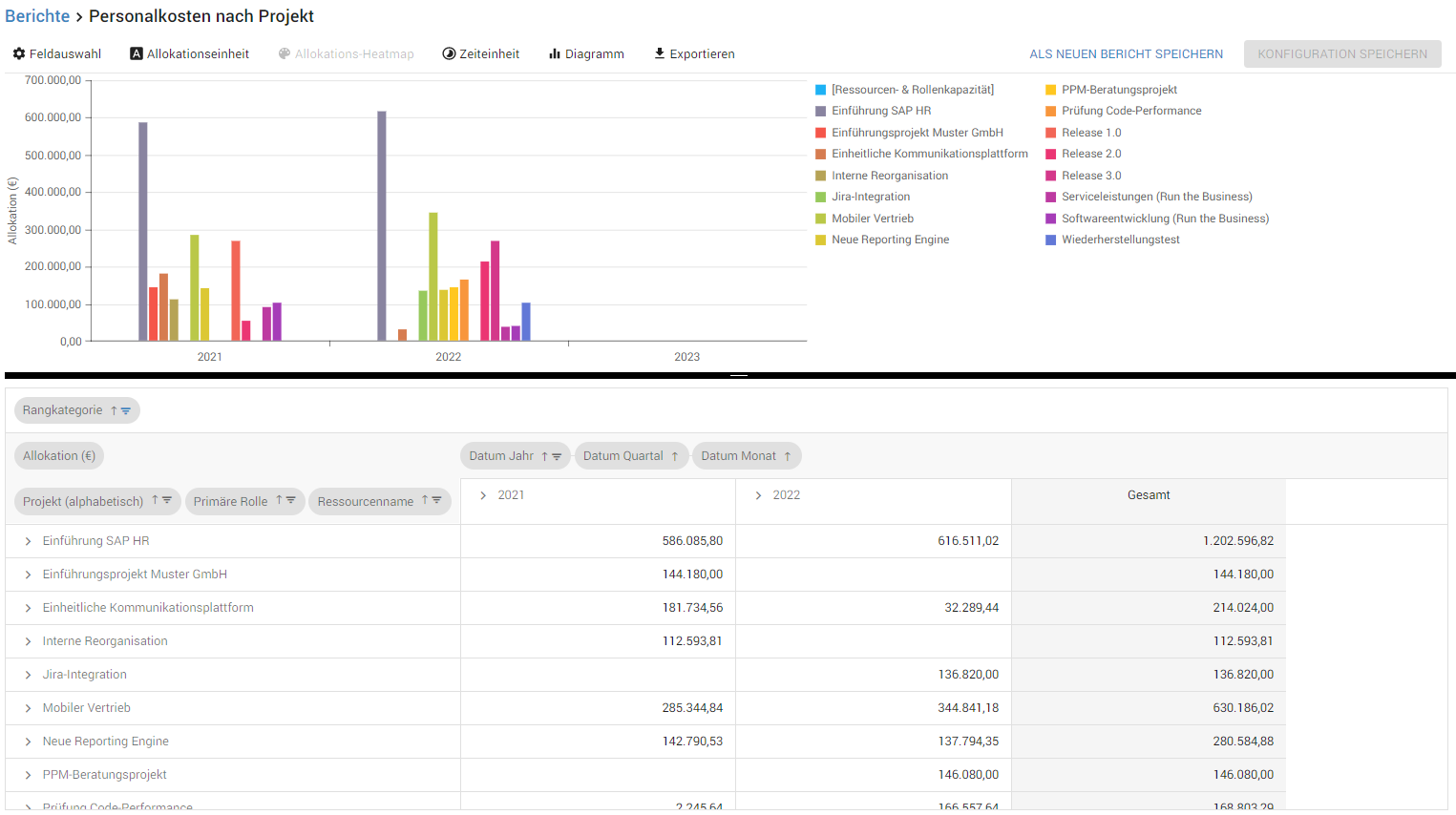Toggle Wiederherstellungstest legend swatch
Screen dimensions: 1456x815
pyautogui.click(x=1050, y=240)
